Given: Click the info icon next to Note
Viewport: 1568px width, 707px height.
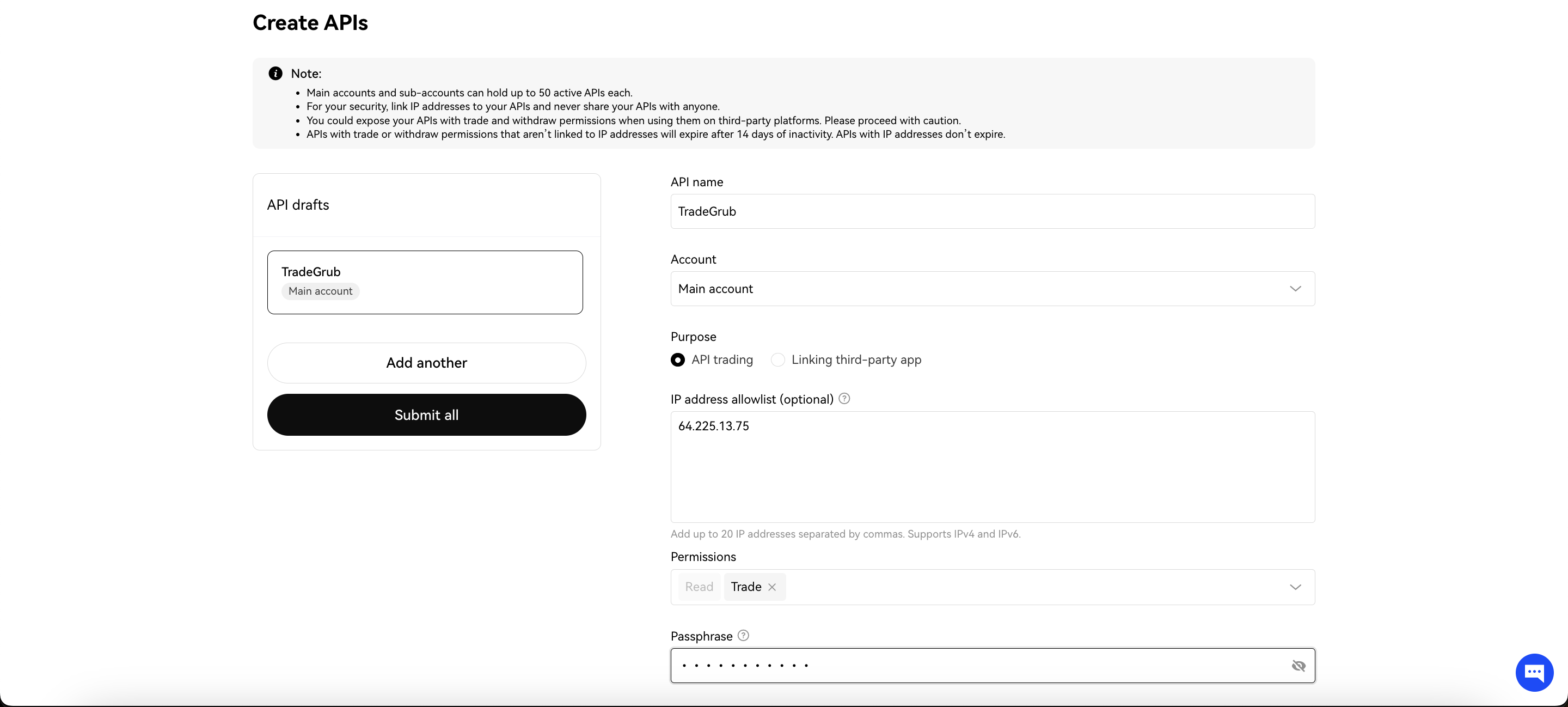Looking at the screenshot, I should (276, 73).
